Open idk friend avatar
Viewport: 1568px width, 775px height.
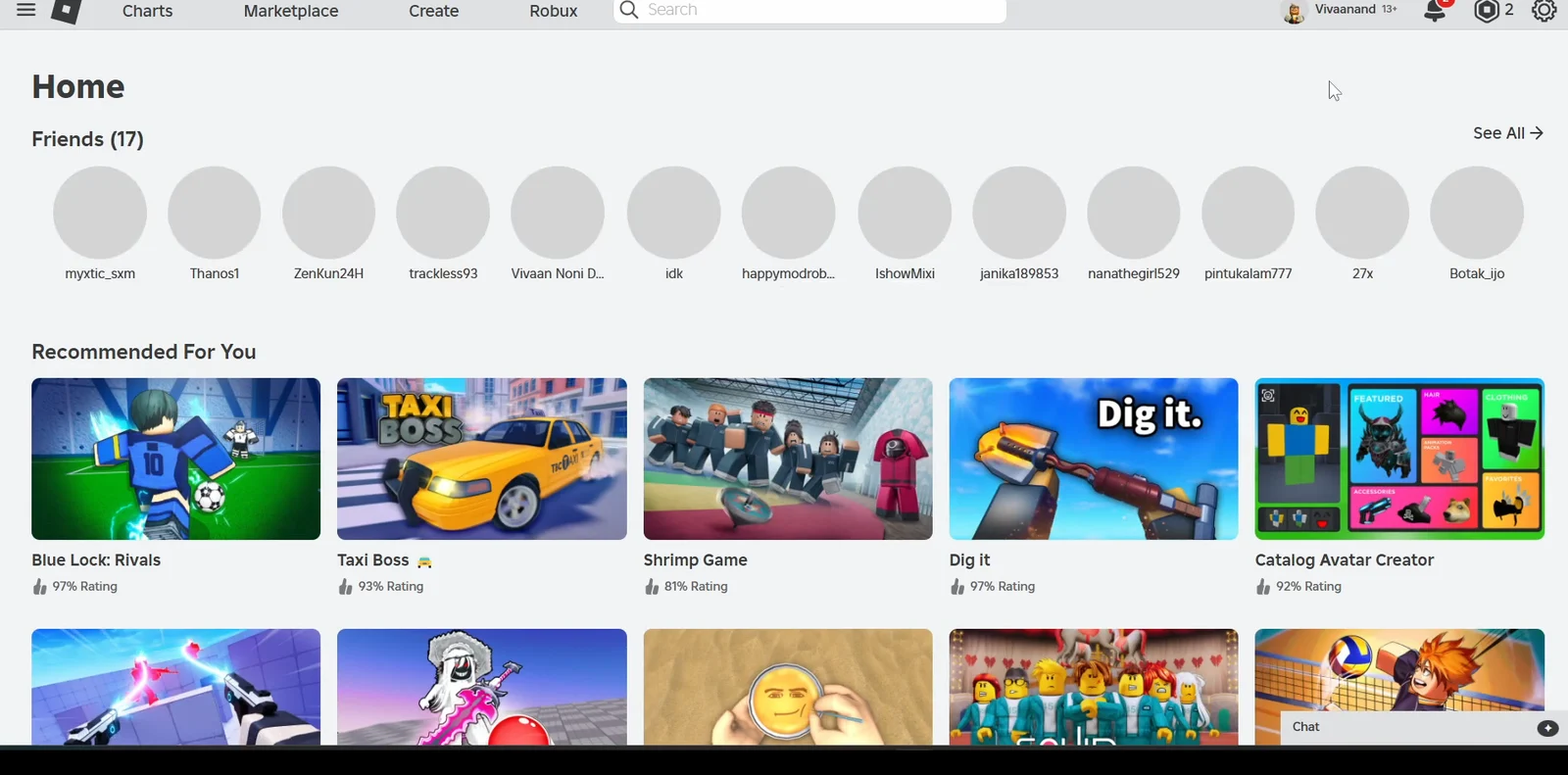coord(674,213)
